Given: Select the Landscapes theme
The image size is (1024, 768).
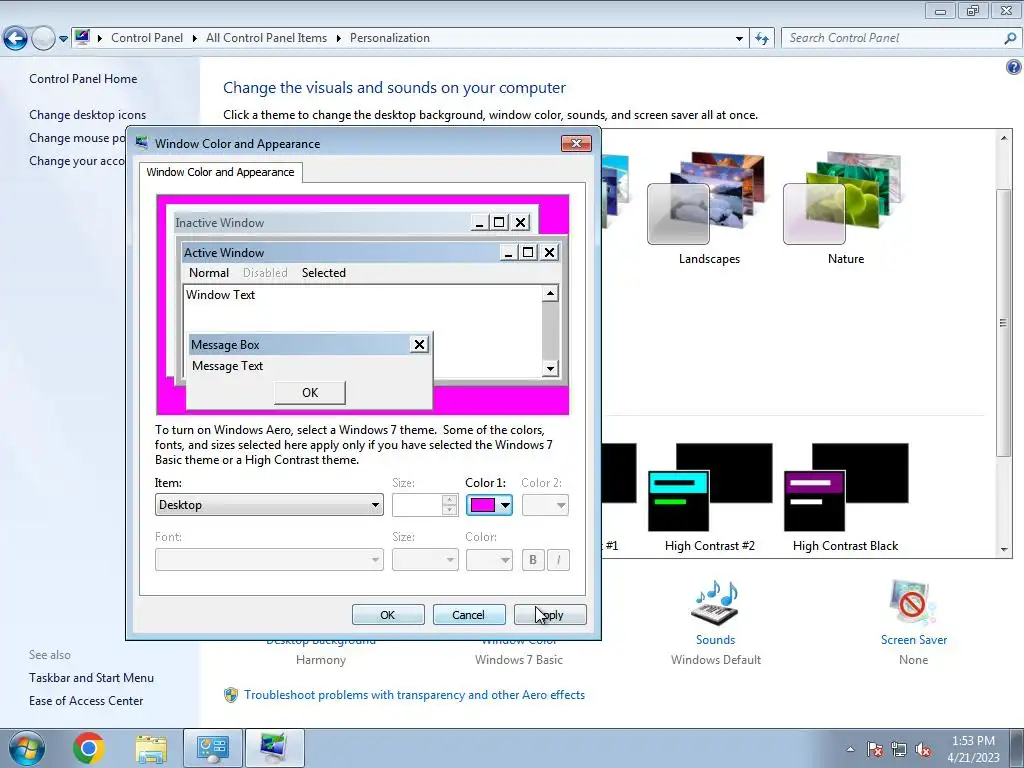Looking at the screenshot, I should click(x=709, y=208).
